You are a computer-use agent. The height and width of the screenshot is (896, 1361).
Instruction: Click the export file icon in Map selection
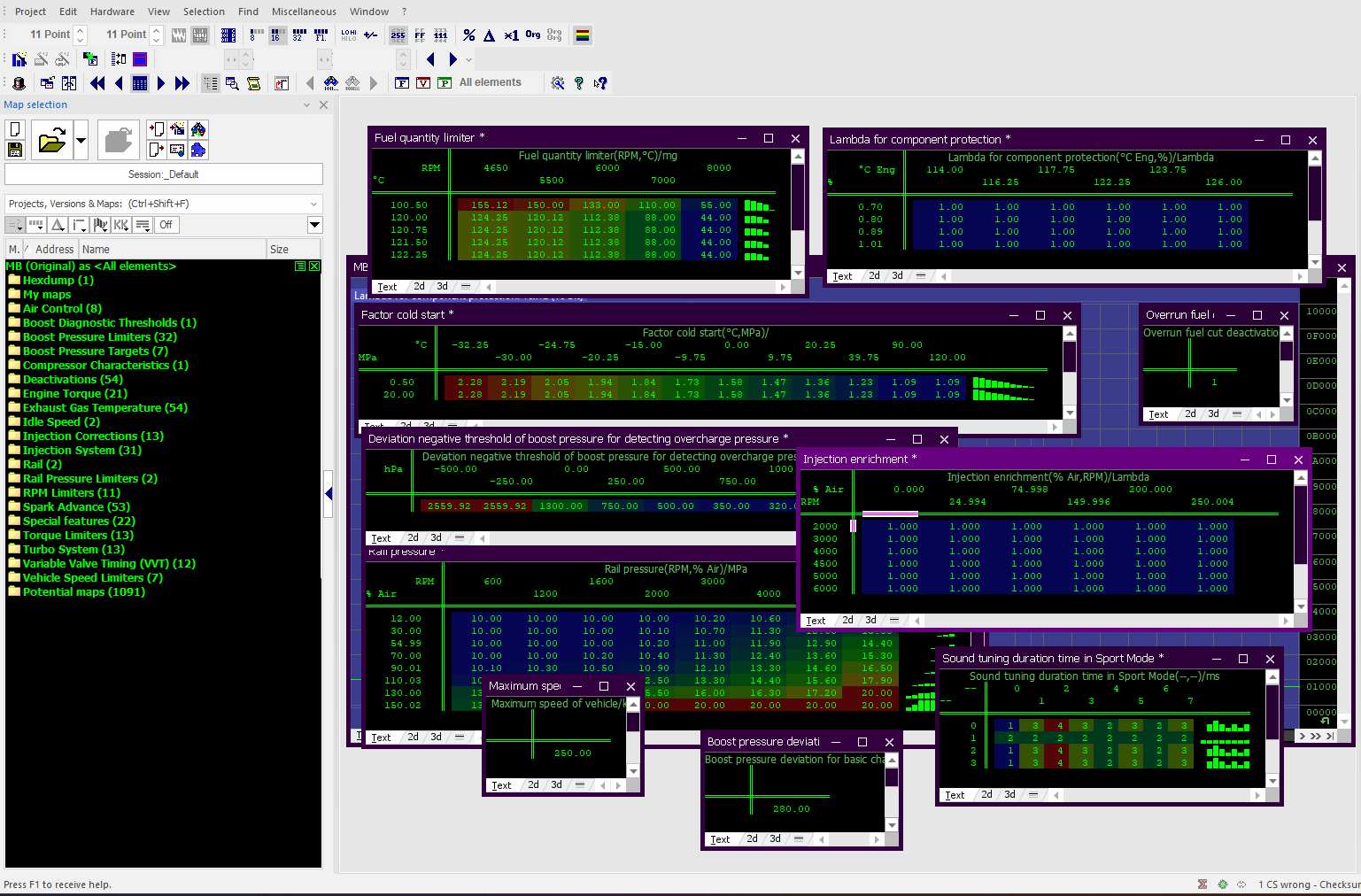156,150
